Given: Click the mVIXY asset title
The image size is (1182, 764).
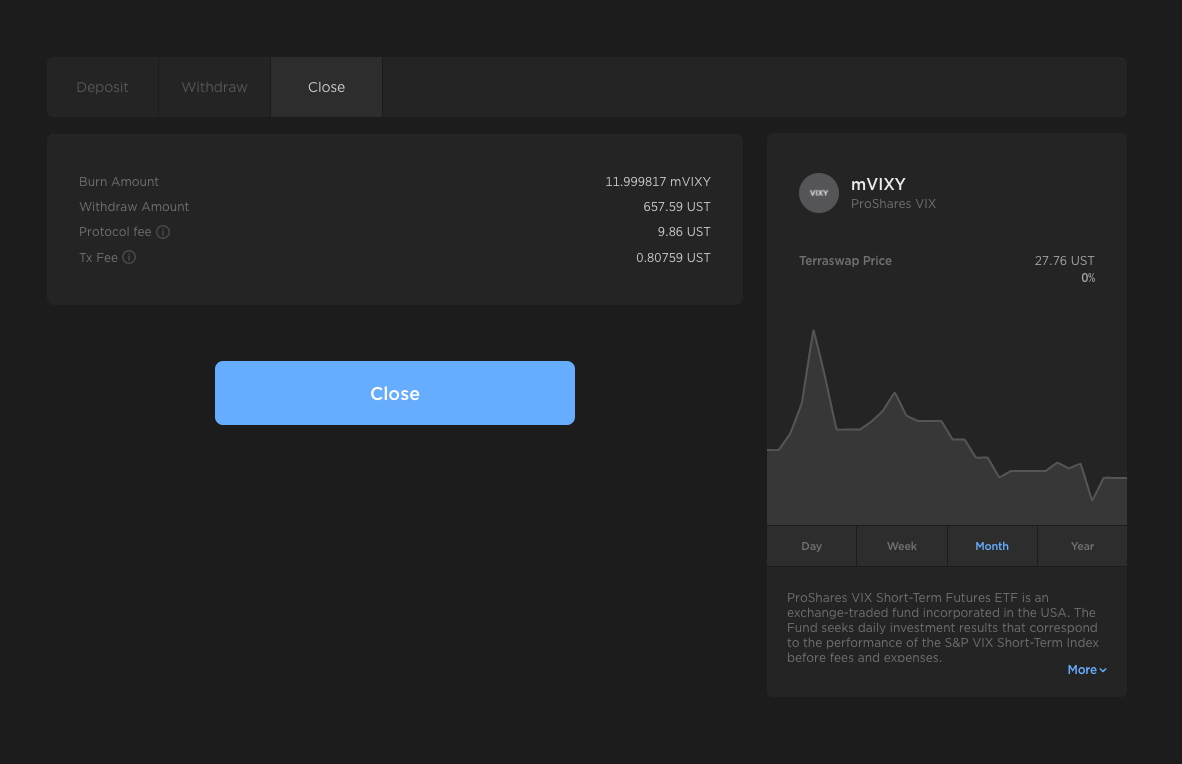Looking at the screenshot, I should coord(878,184).
